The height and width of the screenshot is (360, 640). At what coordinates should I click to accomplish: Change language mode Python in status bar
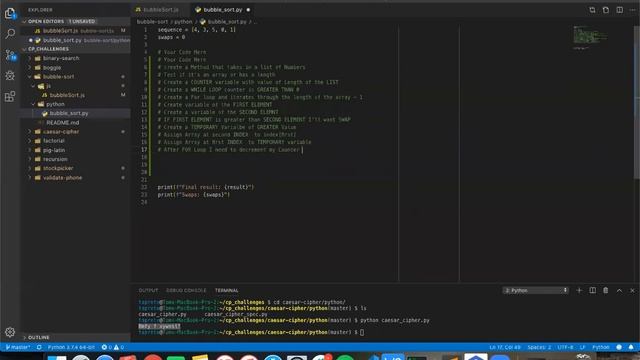[x=600, y=347]
